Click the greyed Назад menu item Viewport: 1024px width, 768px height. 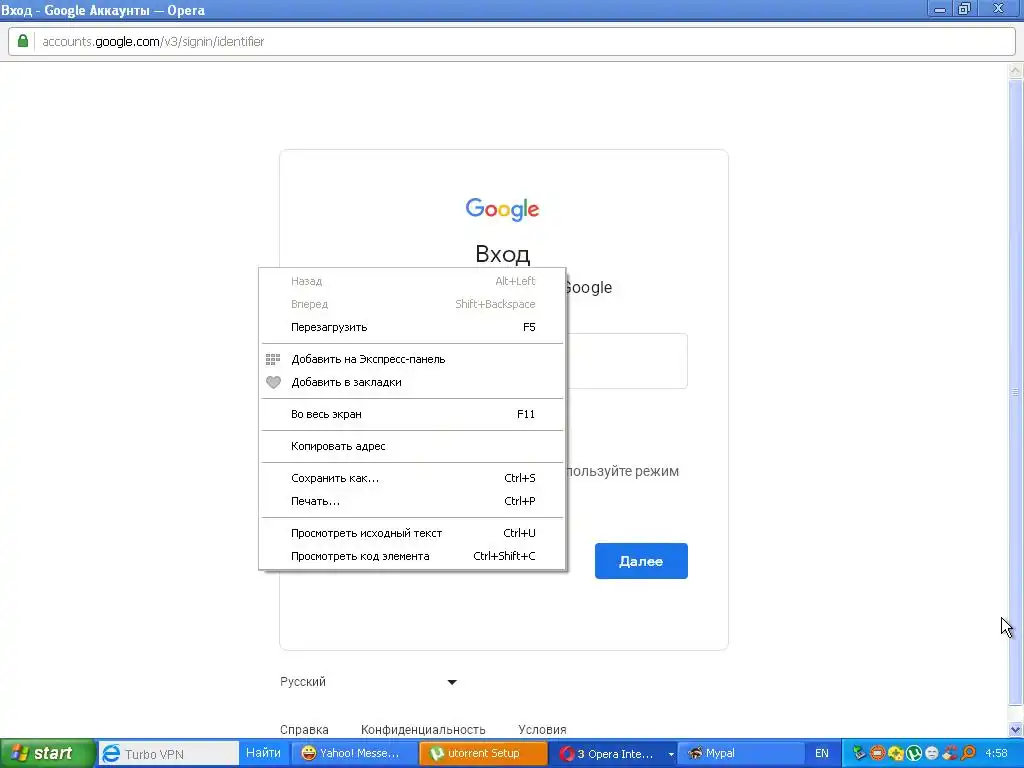pyautogui.click(x=412, y=281)
